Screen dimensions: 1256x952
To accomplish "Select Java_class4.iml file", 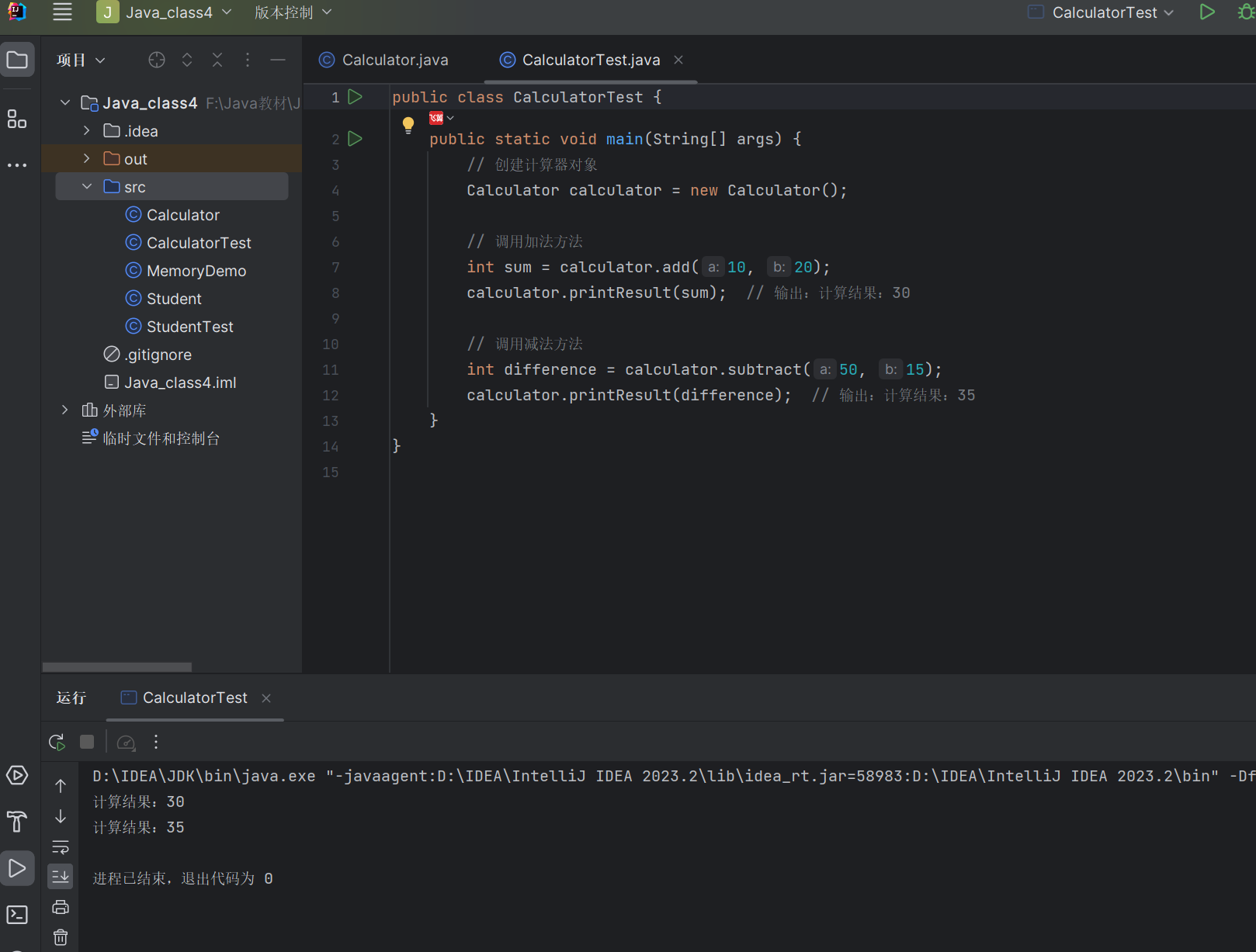I will point(171,383).
